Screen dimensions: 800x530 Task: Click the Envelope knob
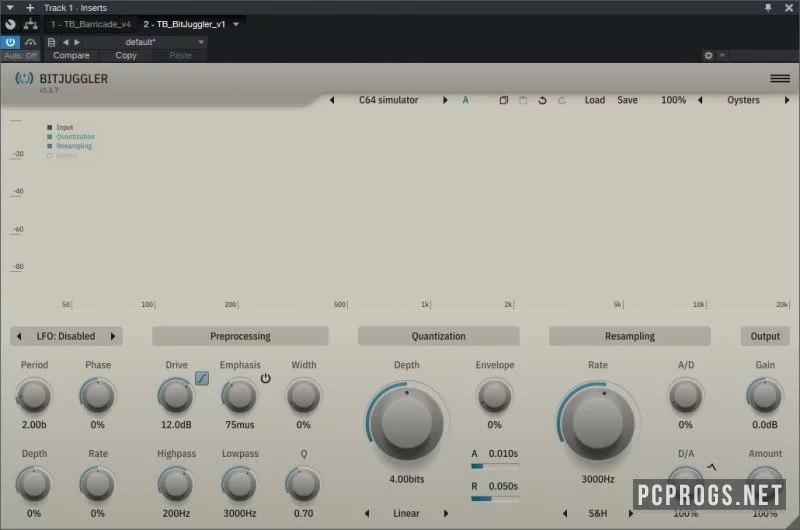494,395
